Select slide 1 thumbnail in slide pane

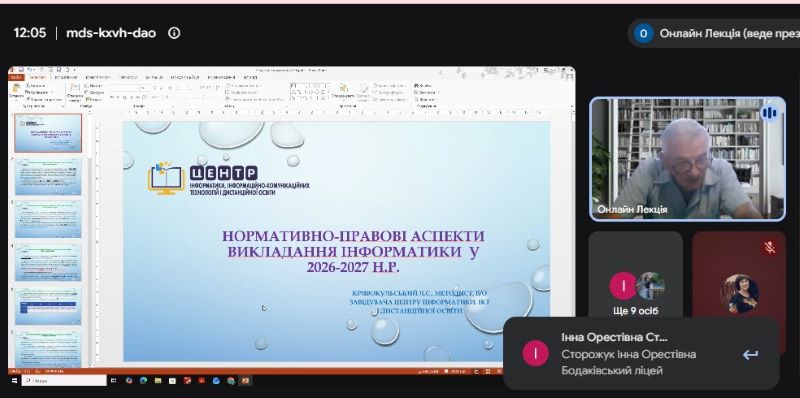point(48,133)
